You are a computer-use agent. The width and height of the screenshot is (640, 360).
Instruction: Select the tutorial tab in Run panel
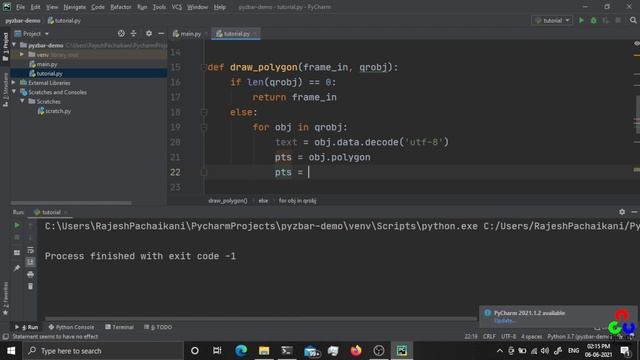pos(51,212)
